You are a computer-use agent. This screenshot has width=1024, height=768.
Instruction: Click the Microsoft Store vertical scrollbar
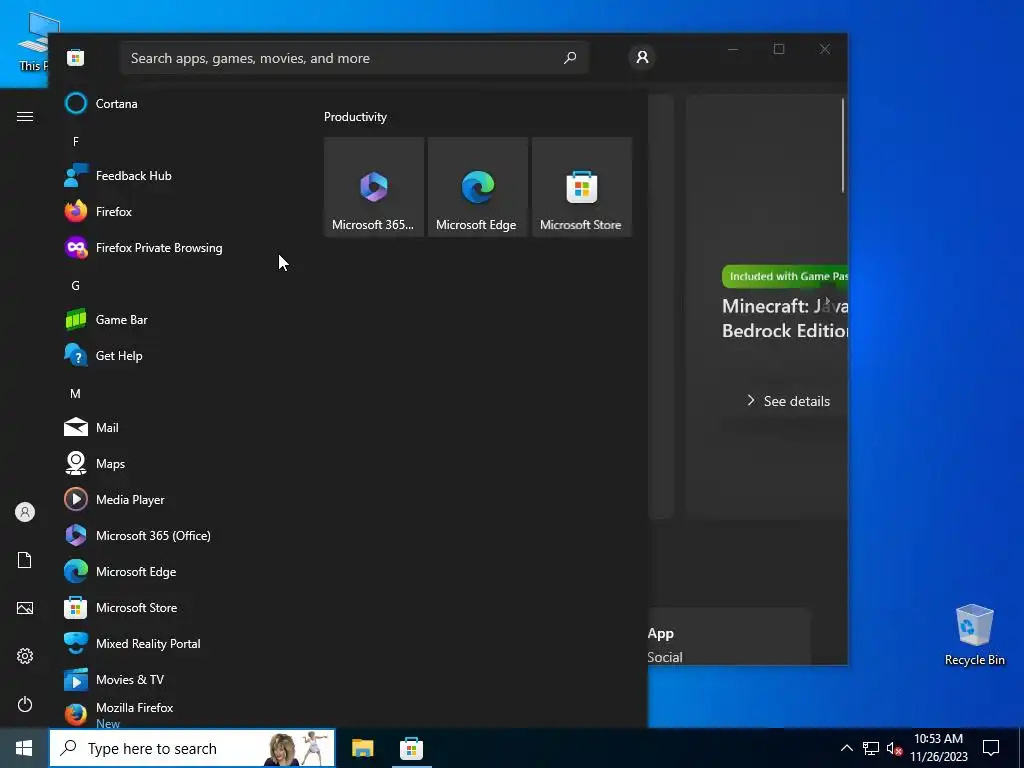pos(843,145)
